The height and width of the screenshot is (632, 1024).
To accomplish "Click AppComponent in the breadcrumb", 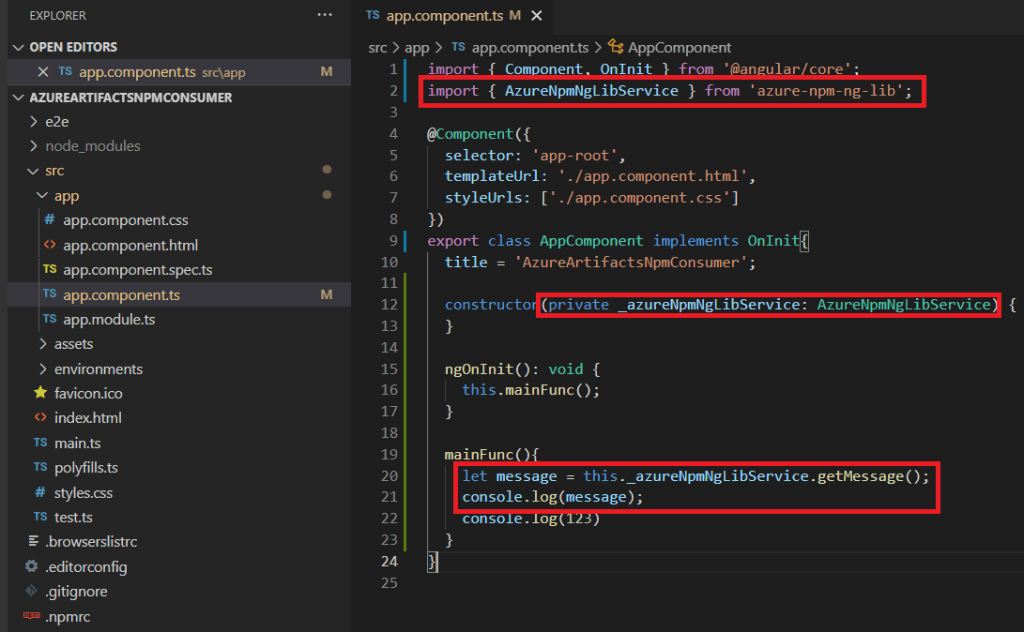I will 678,47.
